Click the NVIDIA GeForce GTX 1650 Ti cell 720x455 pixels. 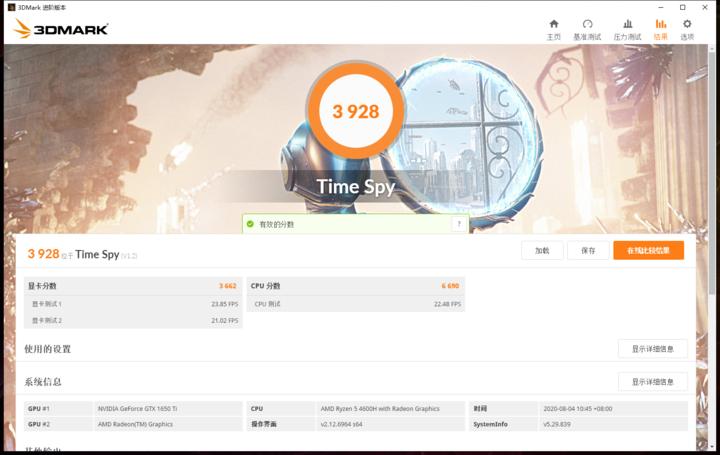click(x=168, y=409)
